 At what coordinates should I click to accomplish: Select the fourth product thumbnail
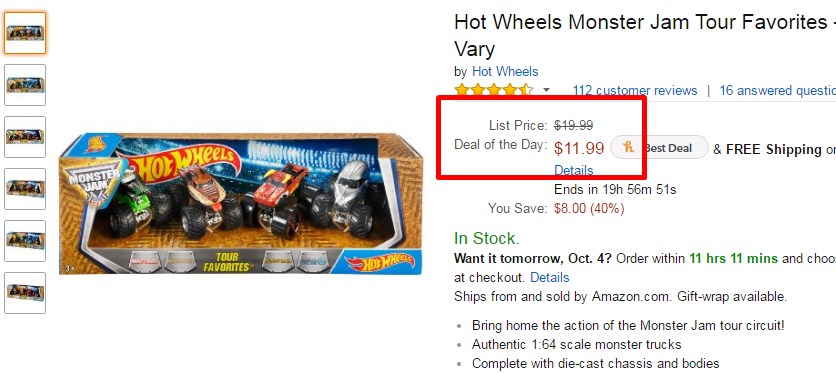25,189
